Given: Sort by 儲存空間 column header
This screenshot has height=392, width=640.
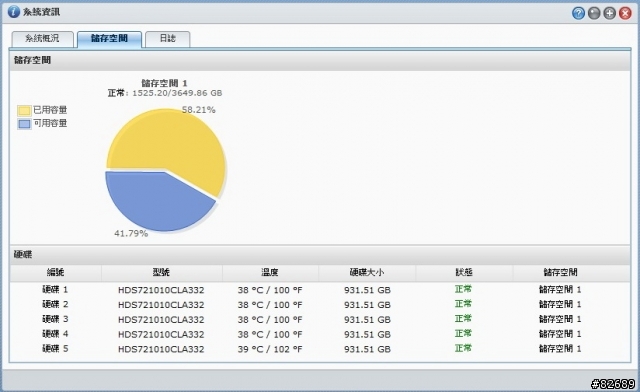Looking at the screenshot, I should click(560, 272).
